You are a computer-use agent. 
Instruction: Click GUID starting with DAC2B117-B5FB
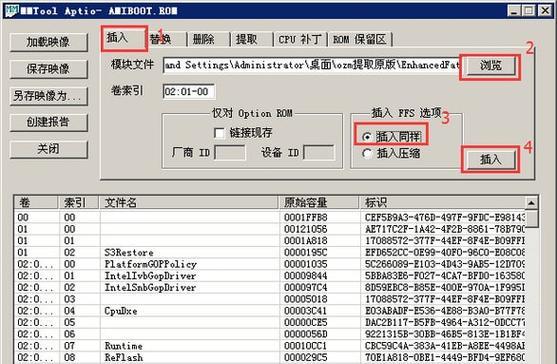(x=445, y=322)
